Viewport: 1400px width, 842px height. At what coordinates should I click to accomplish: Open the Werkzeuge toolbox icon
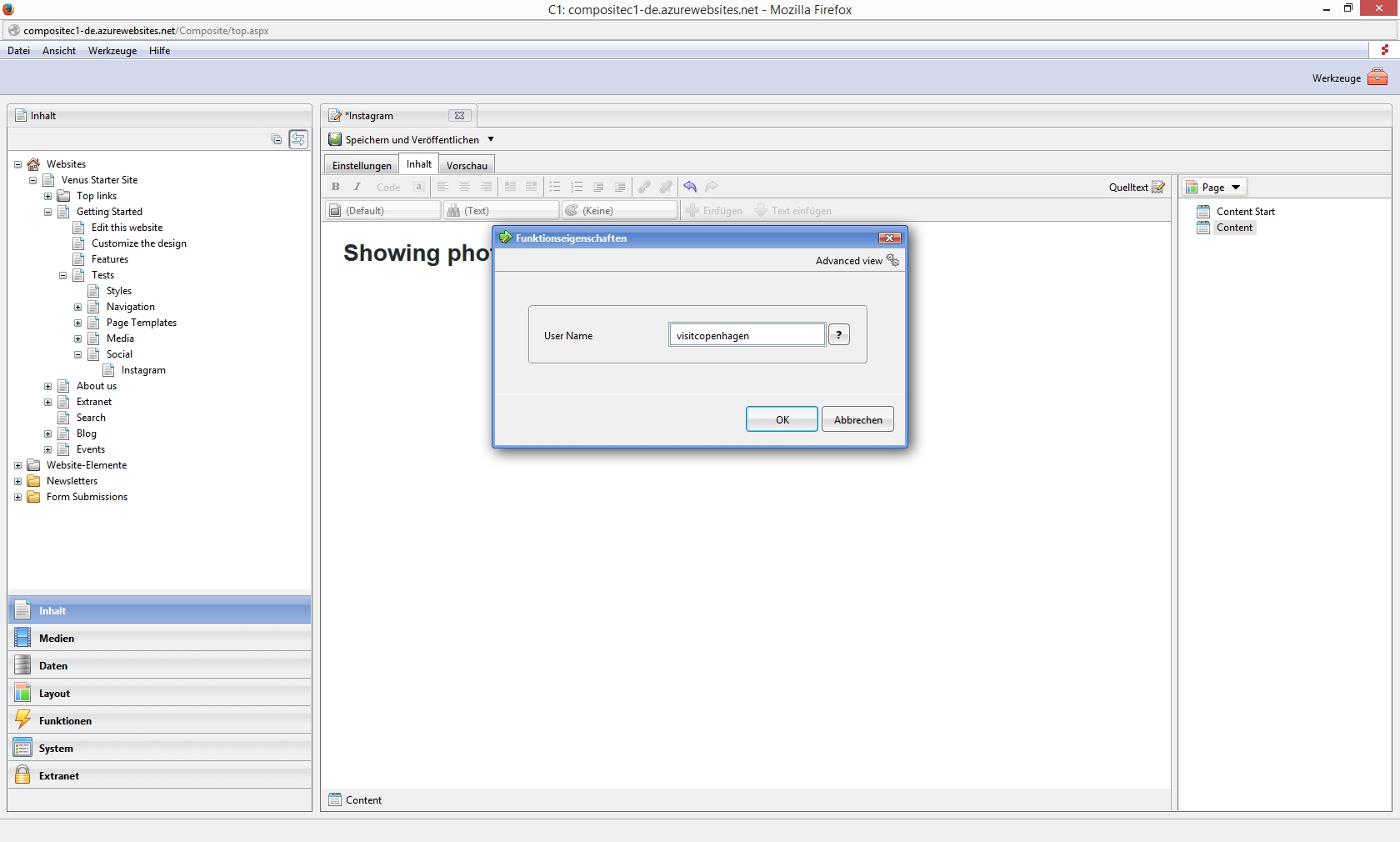[x=1377, y=78]
